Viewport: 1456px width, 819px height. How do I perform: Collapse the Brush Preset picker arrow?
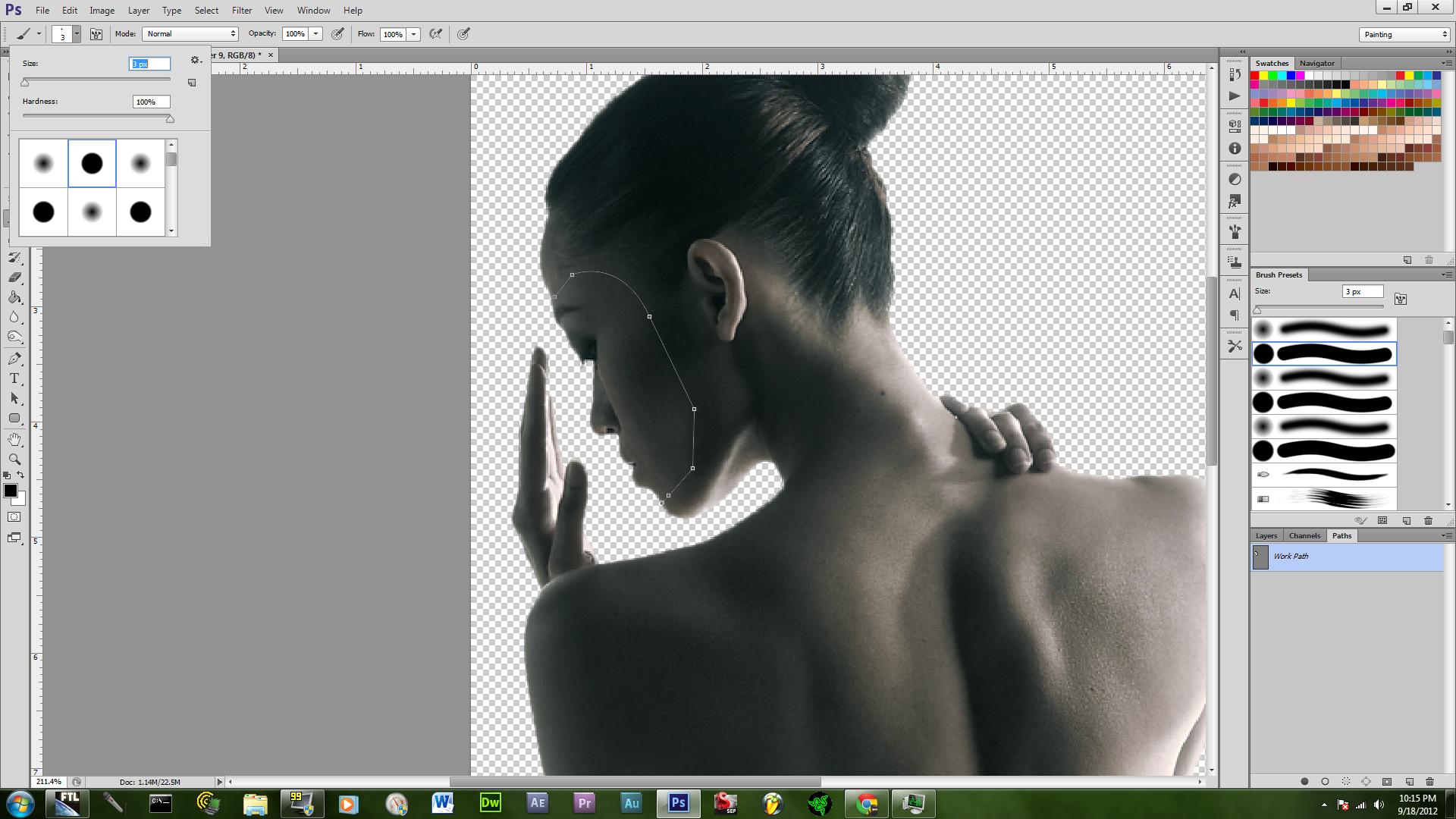pyautogui.click(x=77, y=34)
